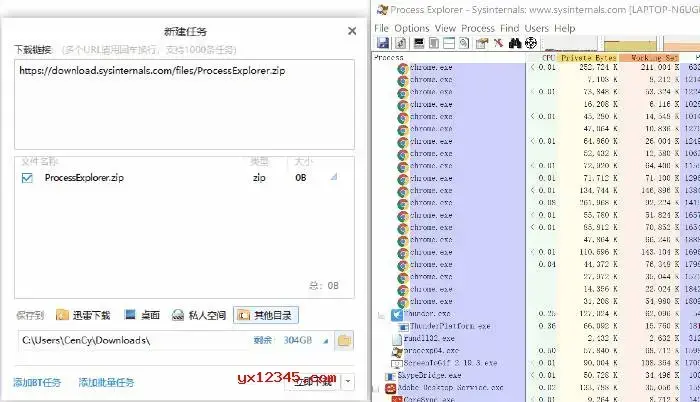
Task: Open System Information toolbar icon
Action: point(419,43)
